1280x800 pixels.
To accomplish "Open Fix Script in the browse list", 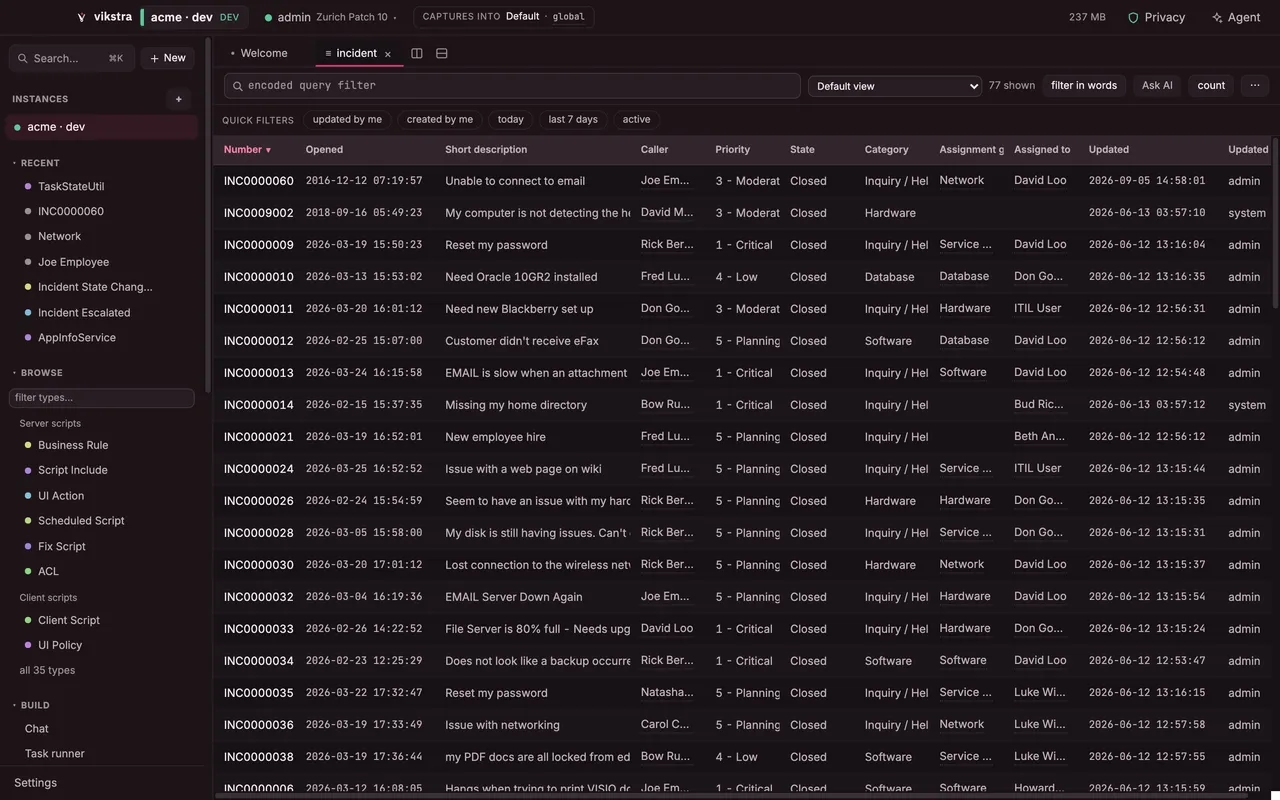I will point(62,547).
